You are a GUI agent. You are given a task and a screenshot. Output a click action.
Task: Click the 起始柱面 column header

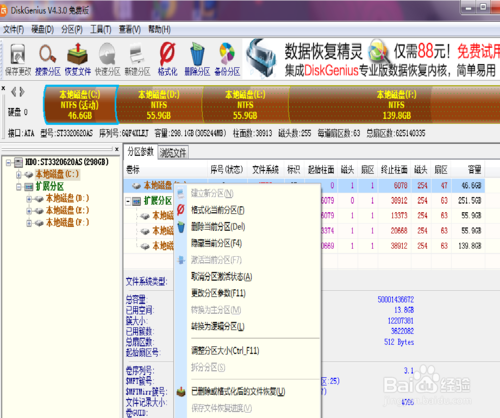click(x=321, y=170)
